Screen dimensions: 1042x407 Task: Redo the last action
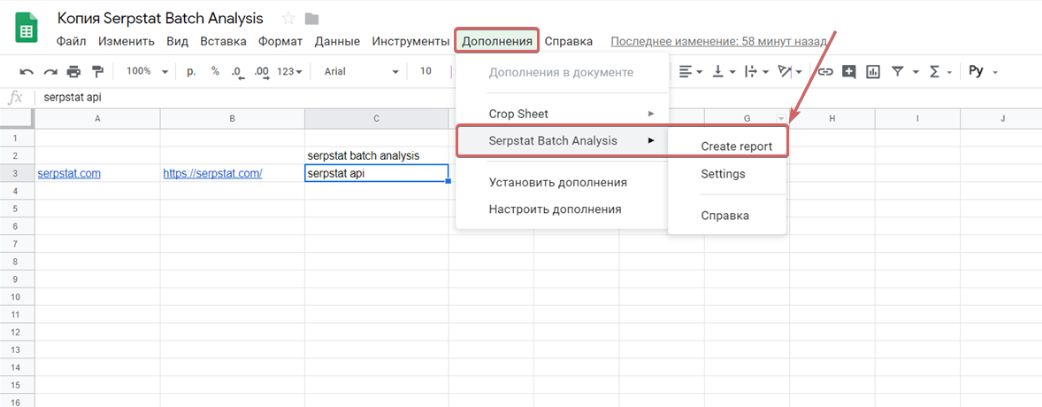(x=51, y=72)
